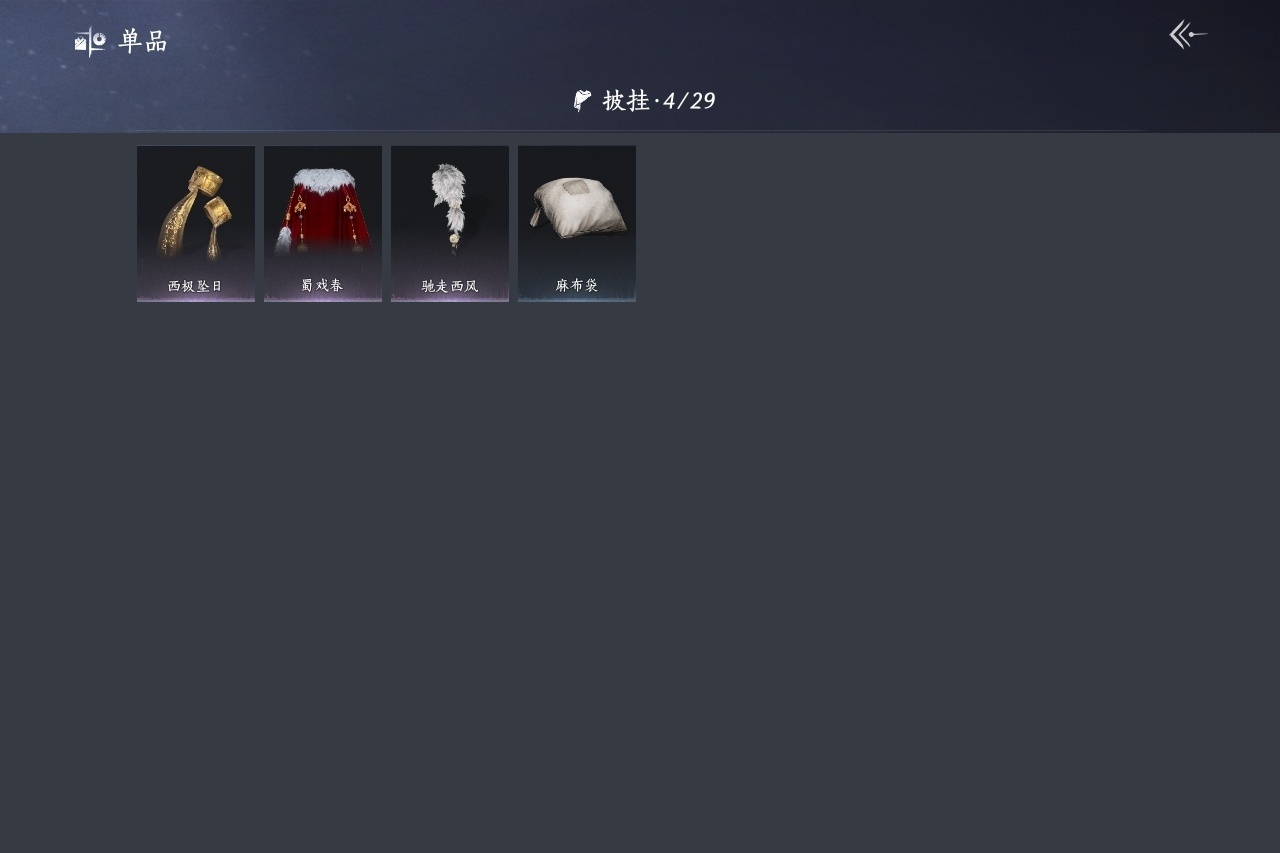
Task: Select the golden bracers item artwork
Action: point(197,212)
